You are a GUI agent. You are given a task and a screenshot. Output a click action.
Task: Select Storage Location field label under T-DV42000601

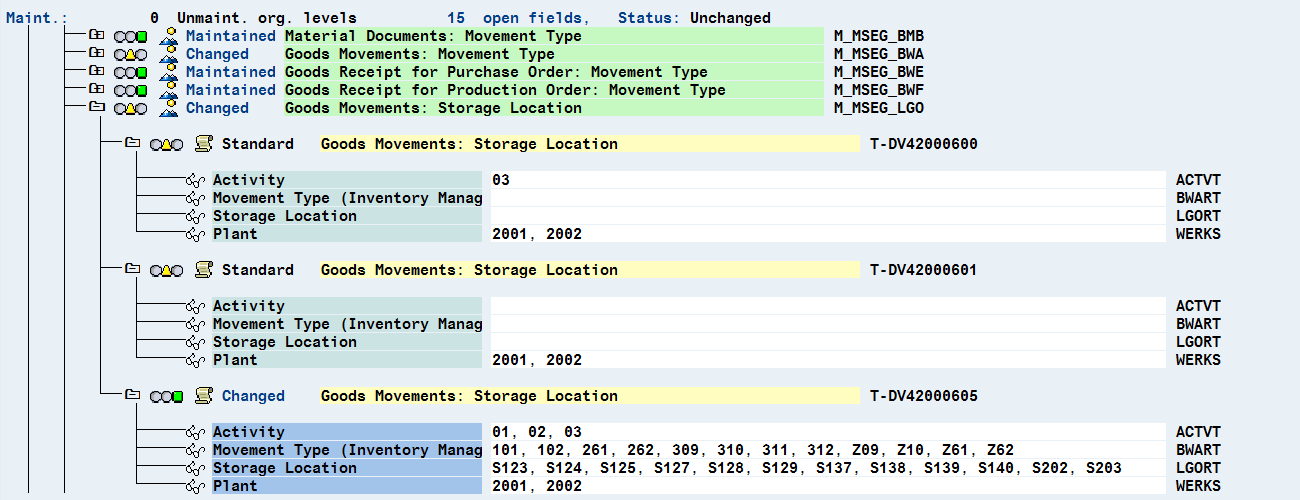point(346,342)
